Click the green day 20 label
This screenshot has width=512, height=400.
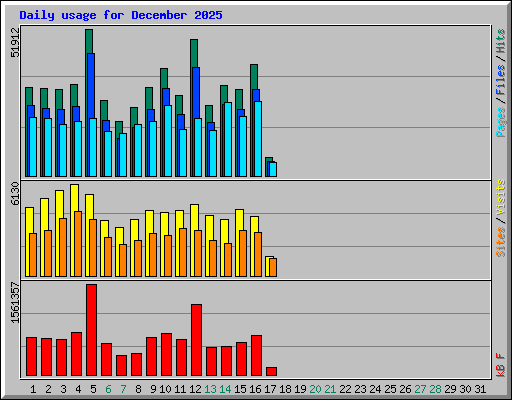315,389
